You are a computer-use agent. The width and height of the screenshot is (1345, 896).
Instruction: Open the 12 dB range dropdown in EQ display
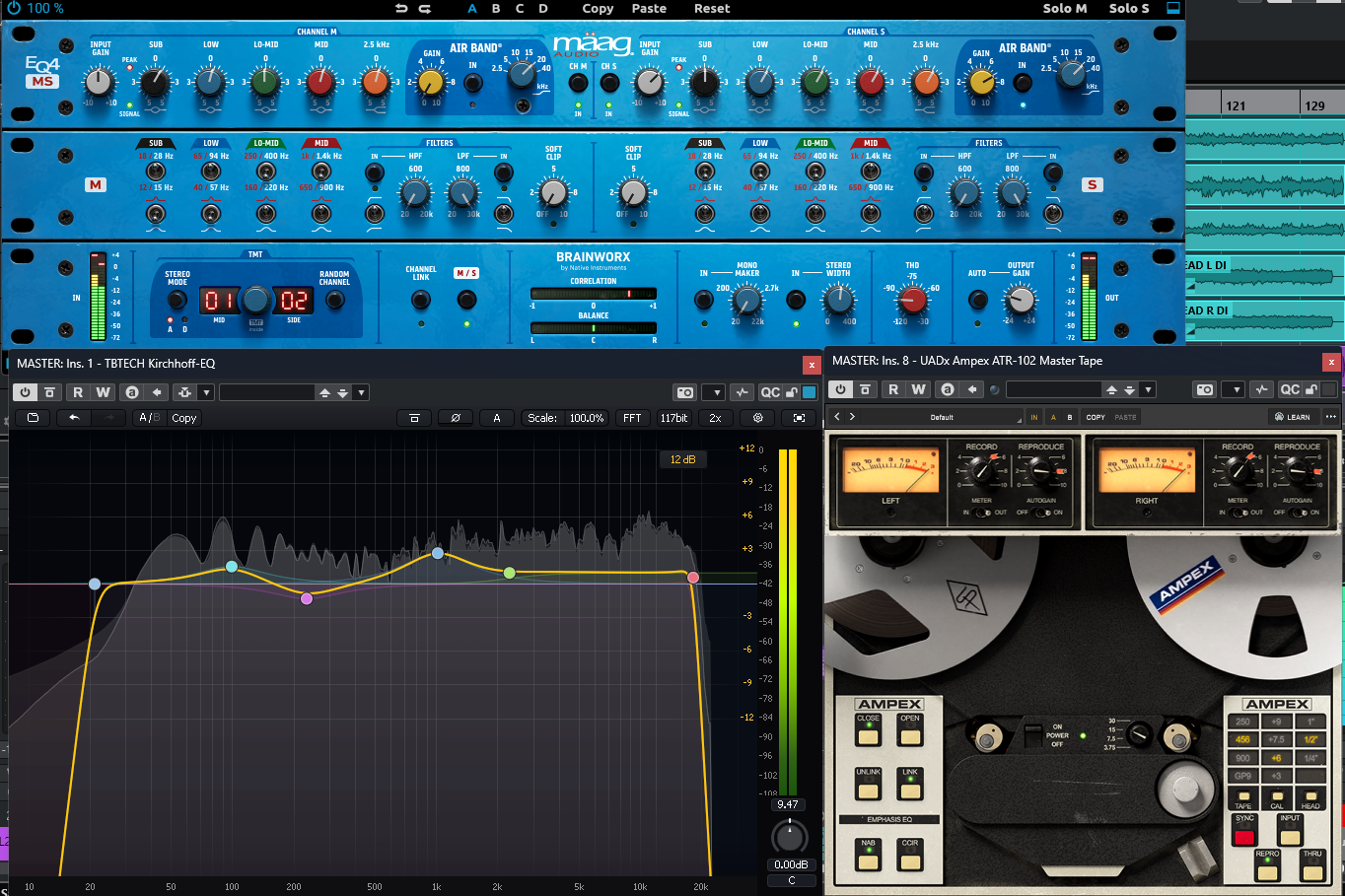click(682, 459)
